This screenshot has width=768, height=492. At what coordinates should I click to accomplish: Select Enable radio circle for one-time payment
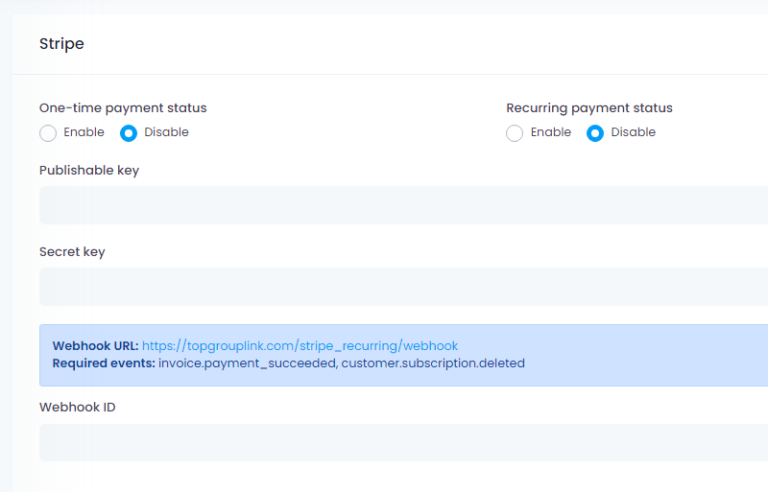tap(48, 133)
